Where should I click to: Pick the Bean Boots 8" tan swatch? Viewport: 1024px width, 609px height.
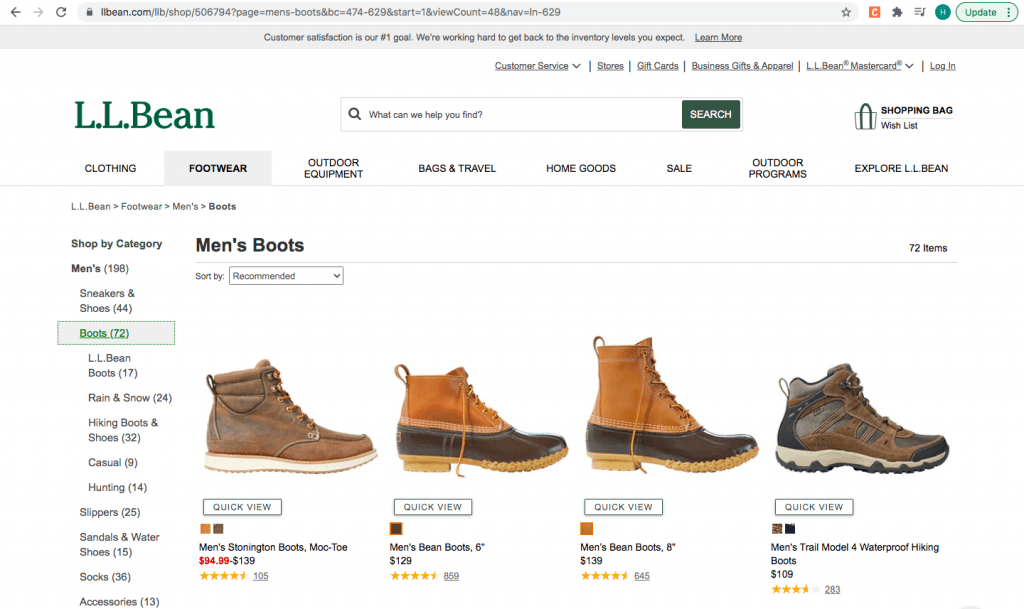586,529
